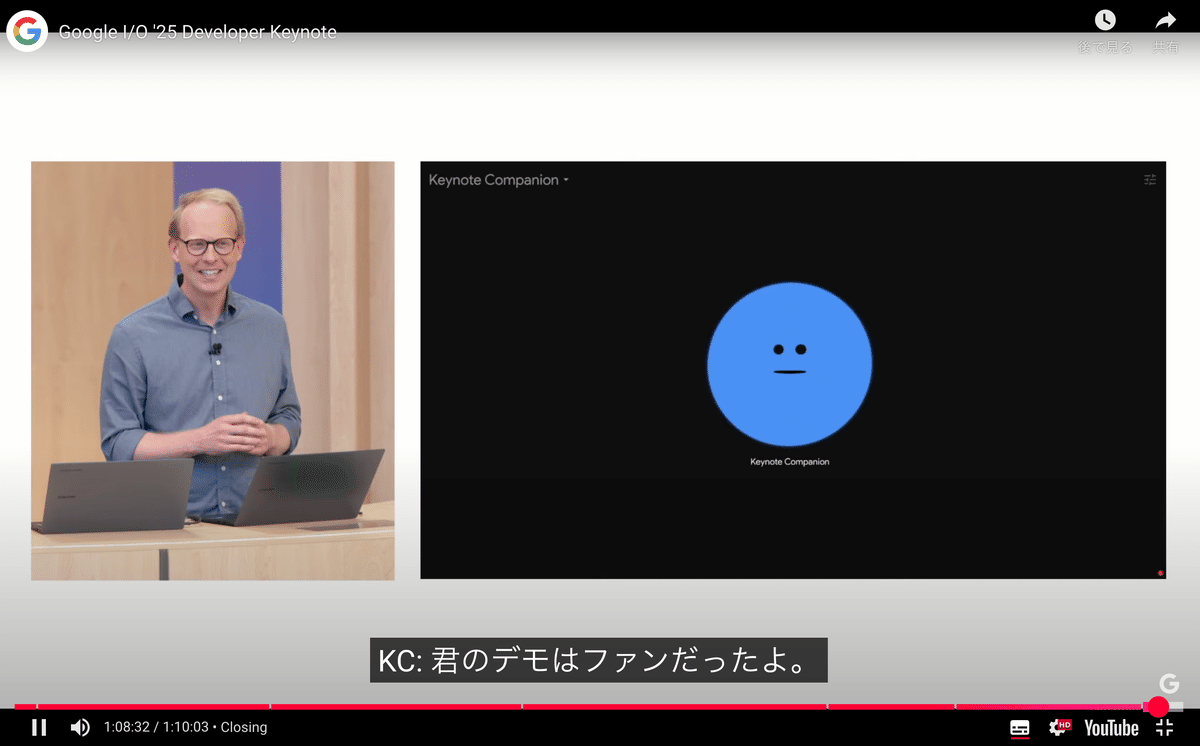Screen dimensions: 1200x746
Task: Click the tune settings icon in Keynote Companion
Action: click(1150, 180)
